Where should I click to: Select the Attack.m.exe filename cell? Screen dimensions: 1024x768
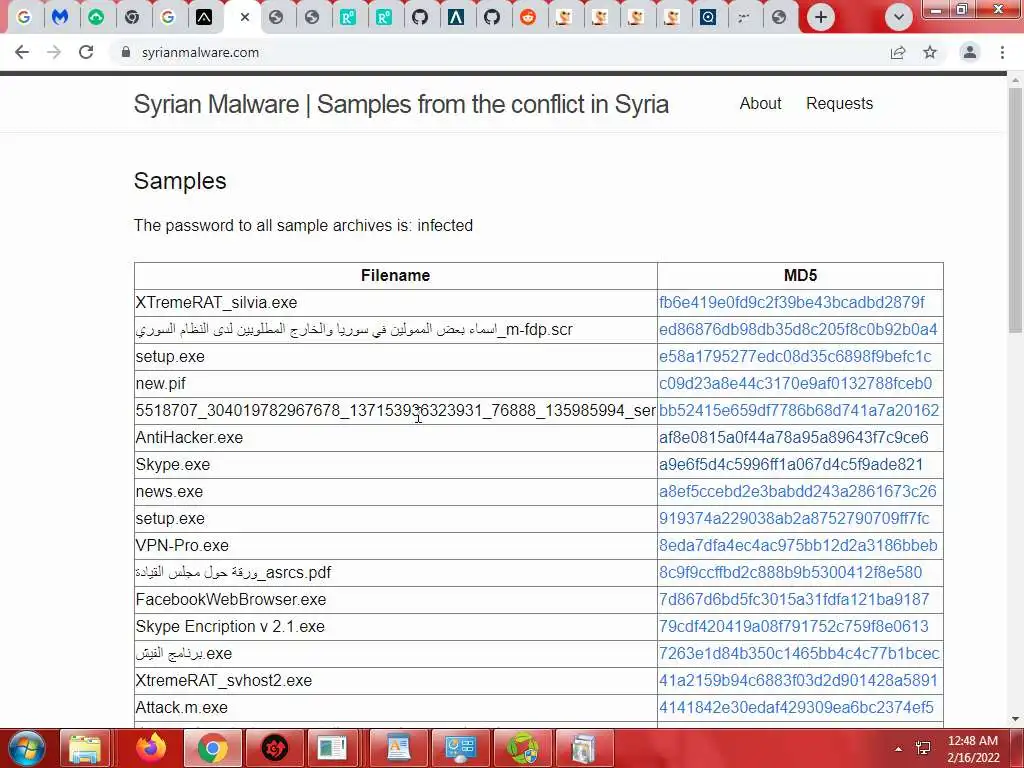click(x=396, y=707)
